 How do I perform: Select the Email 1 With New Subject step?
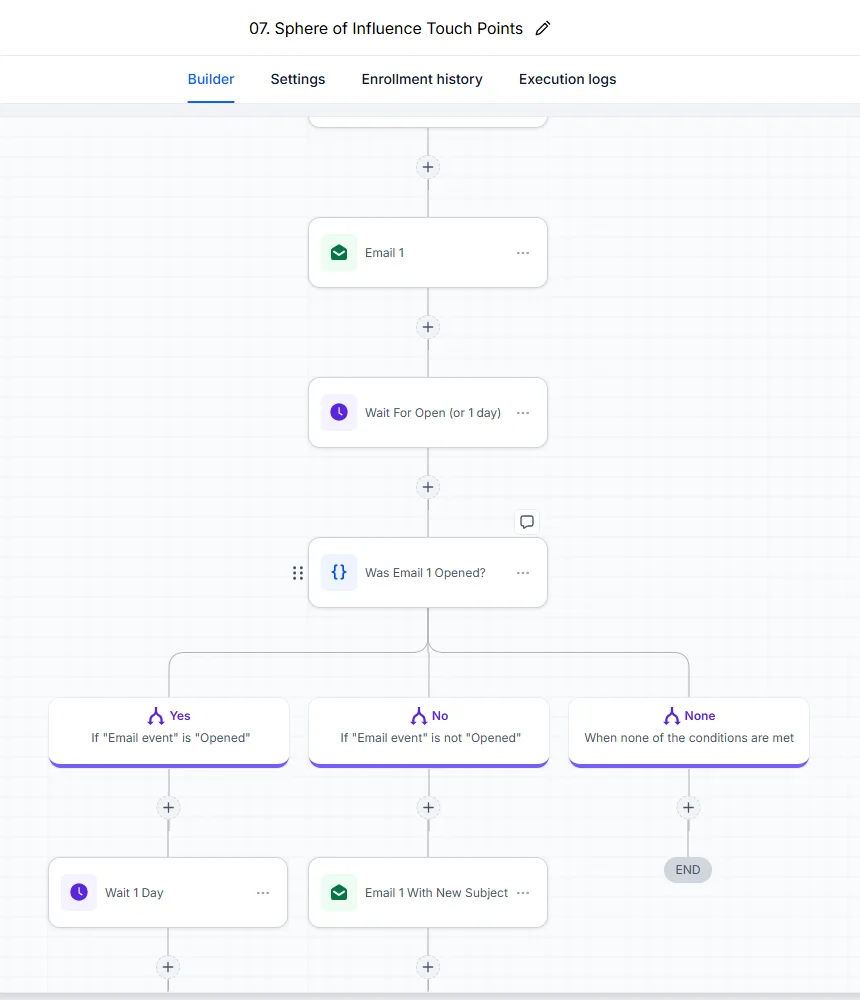point(428,892)
